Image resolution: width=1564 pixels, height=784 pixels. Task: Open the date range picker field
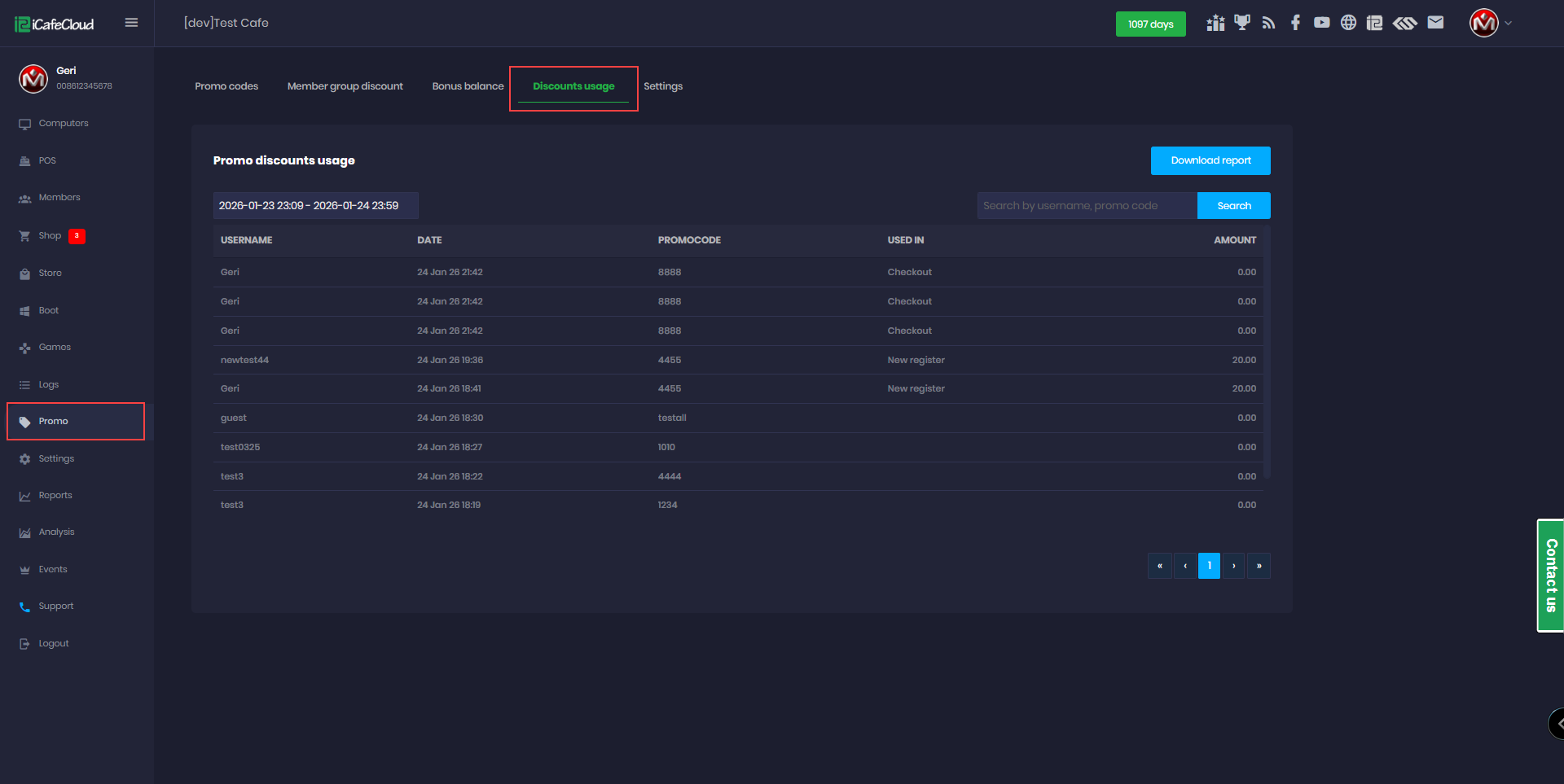tap(315, 206)
